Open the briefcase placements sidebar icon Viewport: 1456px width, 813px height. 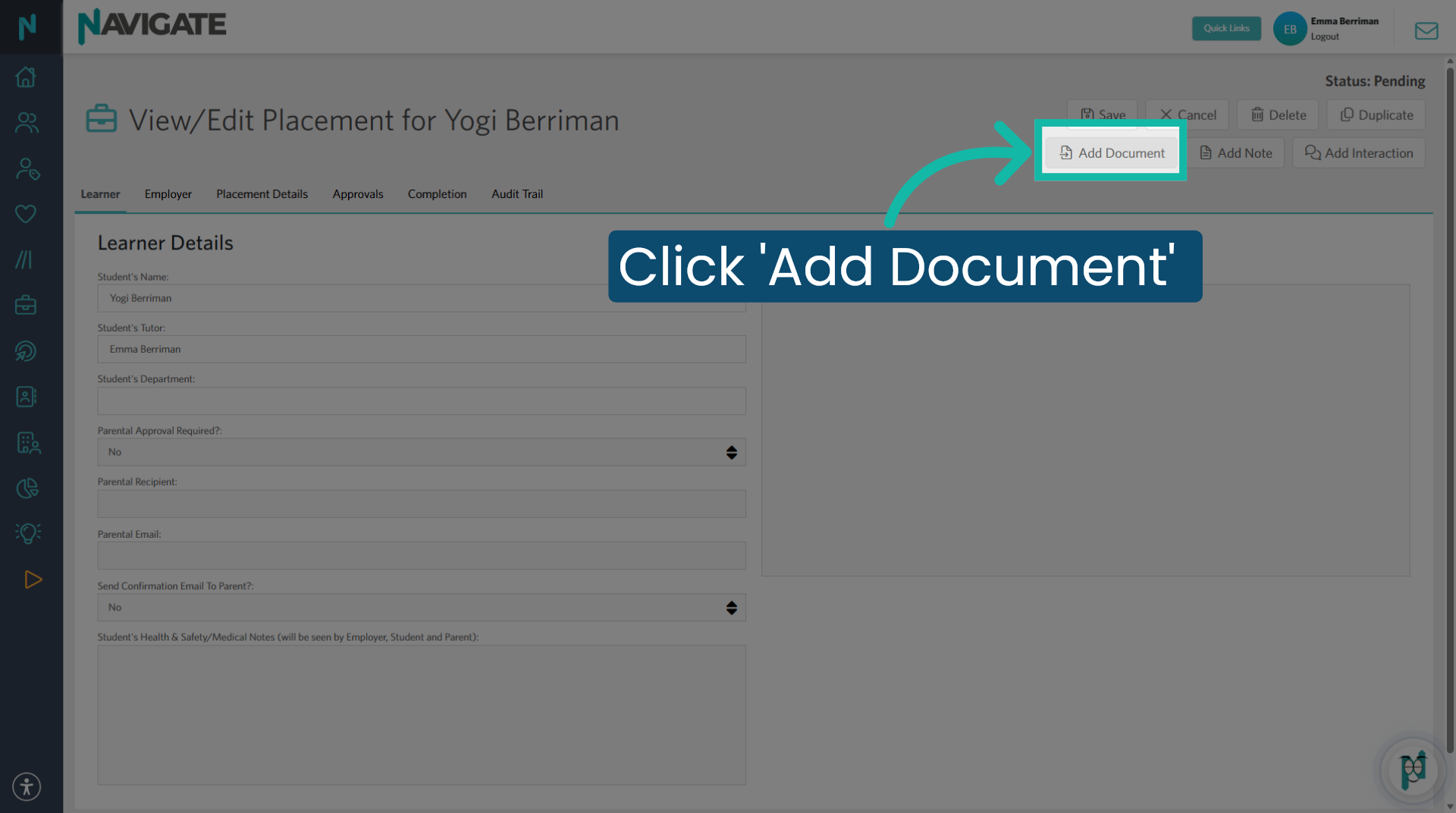coord(26,305)
